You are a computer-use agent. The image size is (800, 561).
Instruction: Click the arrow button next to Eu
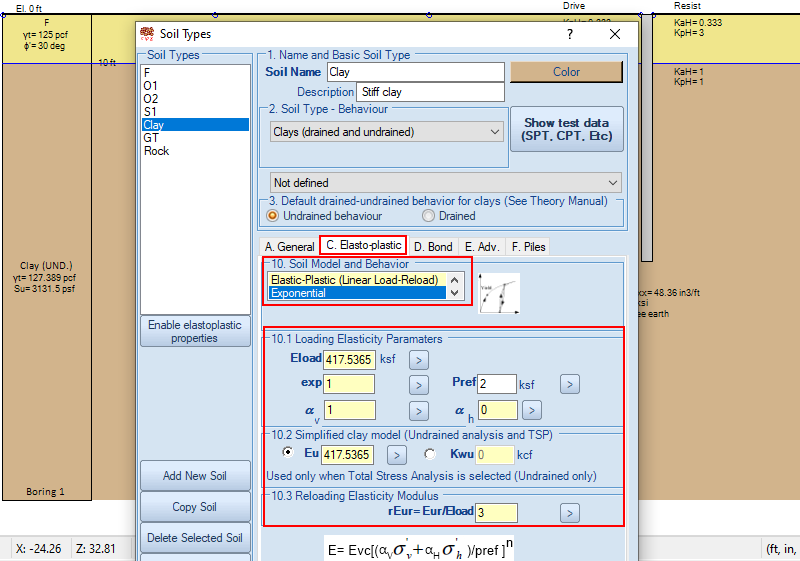(x=396, y=455)
